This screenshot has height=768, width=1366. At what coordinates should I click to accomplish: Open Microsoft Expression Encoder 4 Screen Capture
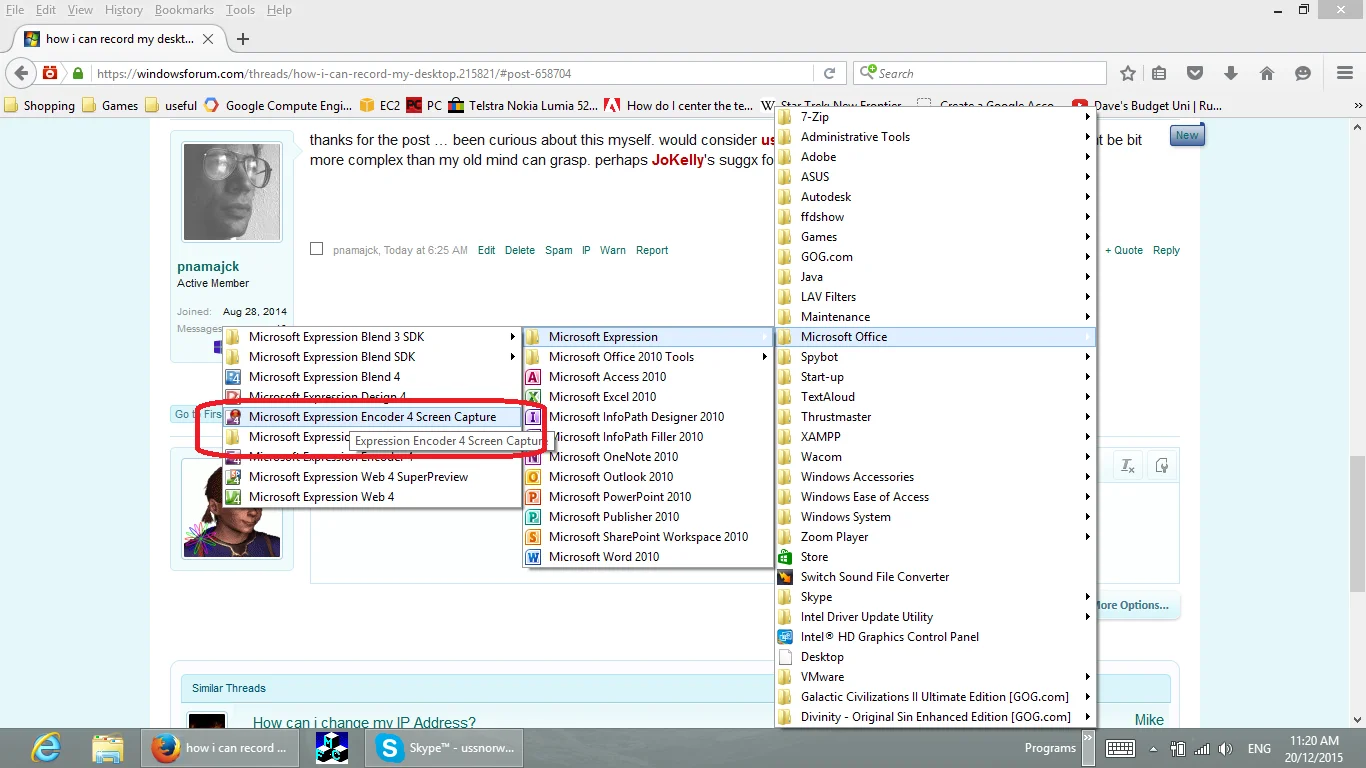(373, 417)
